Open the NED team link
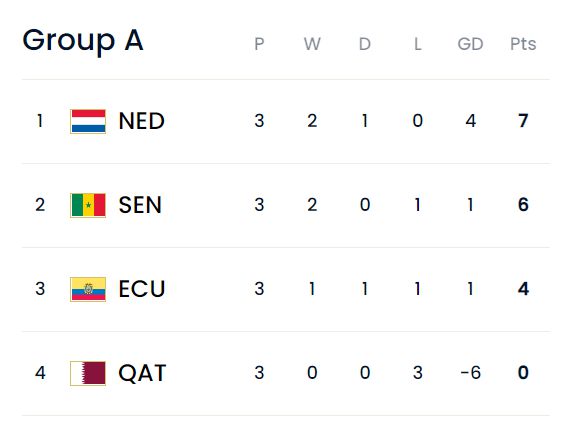 tap(142, 121)
